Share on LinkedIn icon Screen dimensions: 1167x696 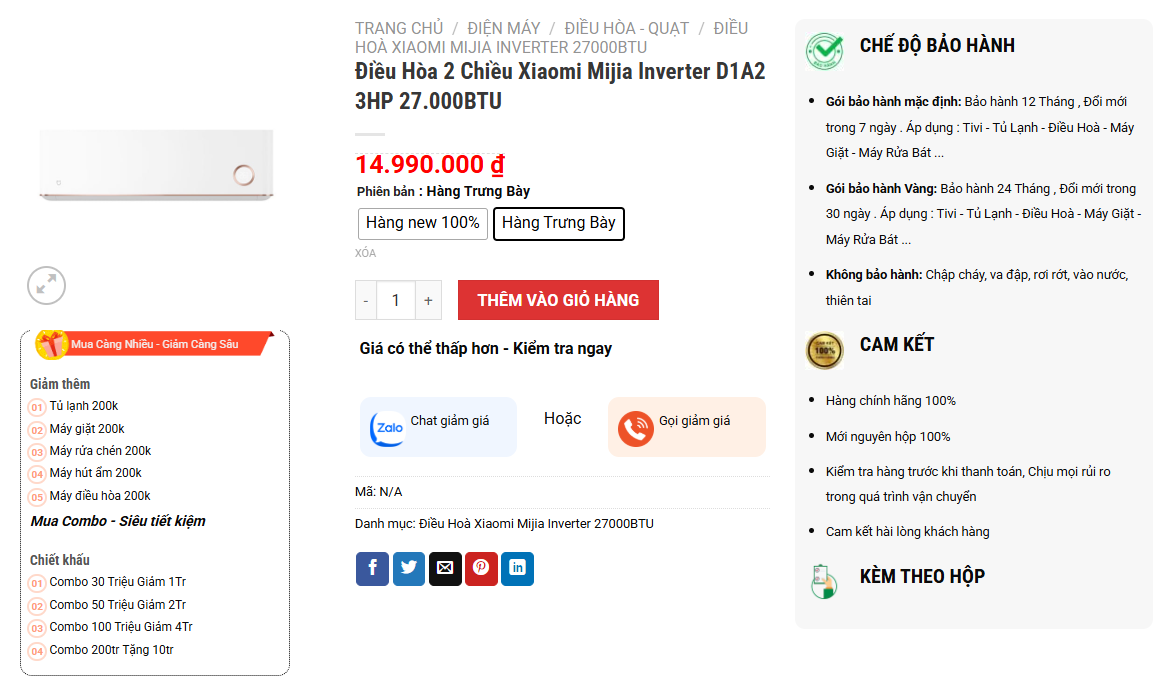[x=517, y=569]
